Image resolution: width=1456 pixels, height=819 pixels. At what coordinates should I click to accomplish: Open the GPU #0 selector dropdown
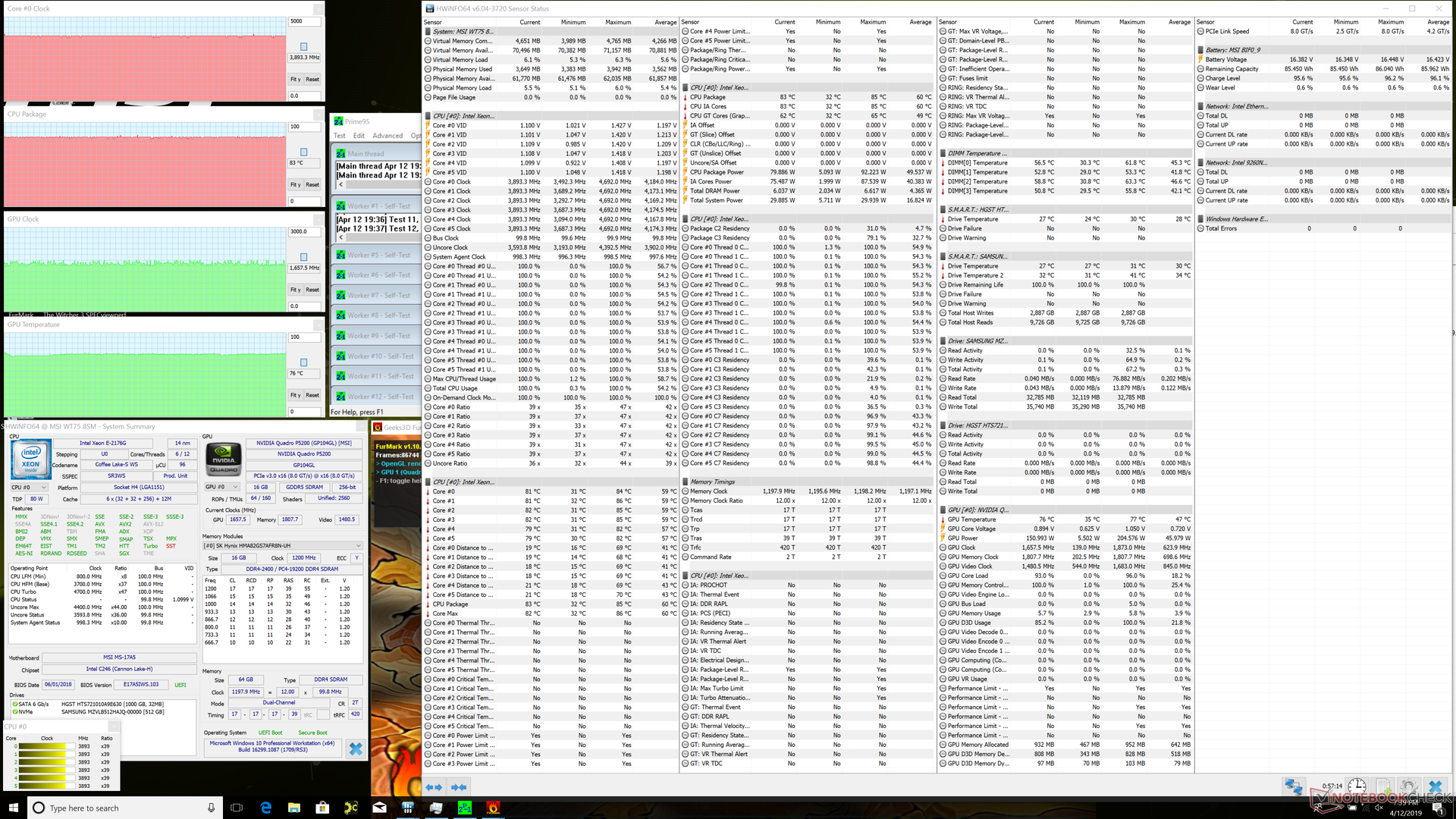[x=223, y=487]
